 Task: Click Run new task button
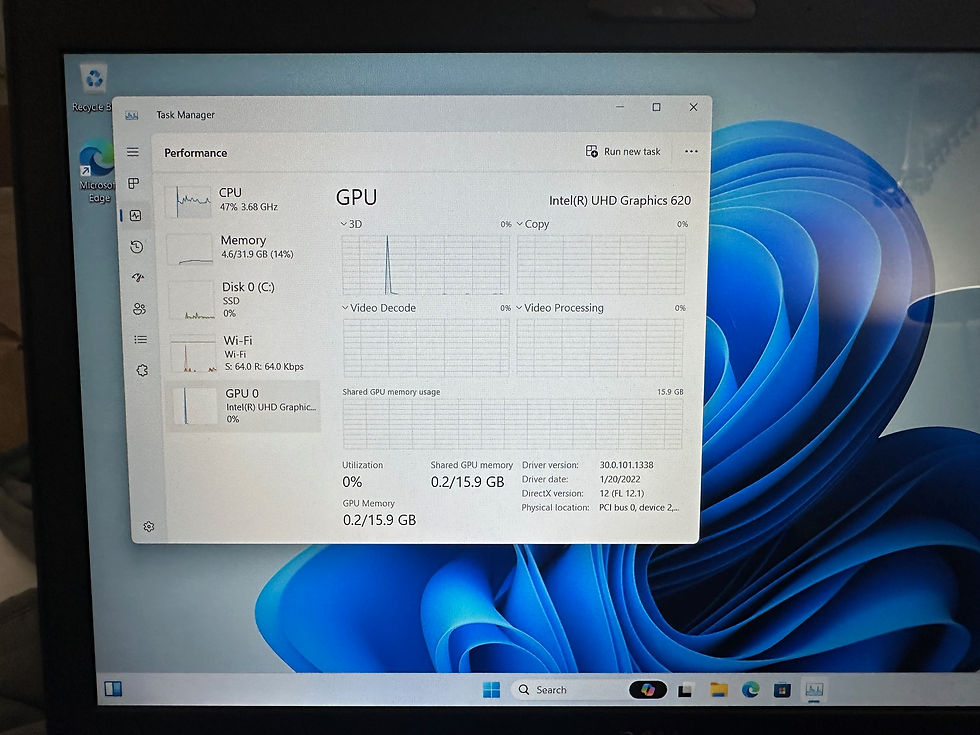pyautogui.click(x=622, y=151)
